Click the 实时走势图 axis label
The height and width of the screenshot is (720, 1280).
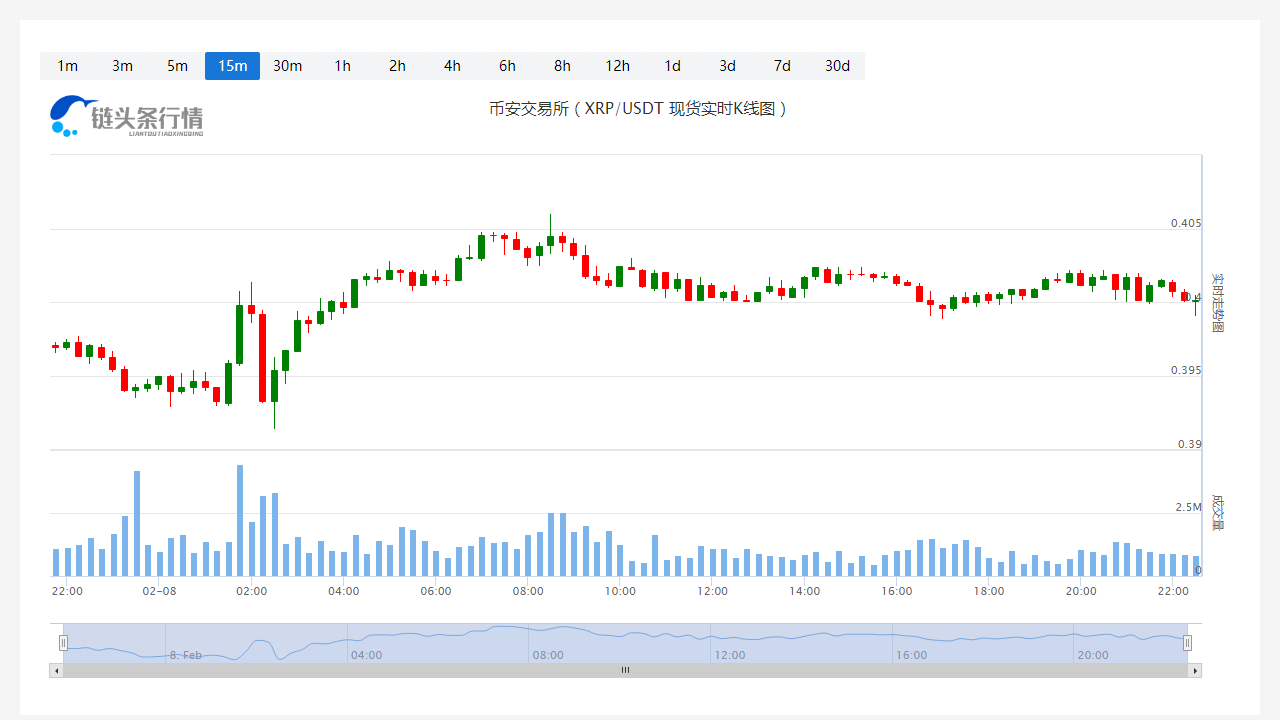coord(1217,302)
